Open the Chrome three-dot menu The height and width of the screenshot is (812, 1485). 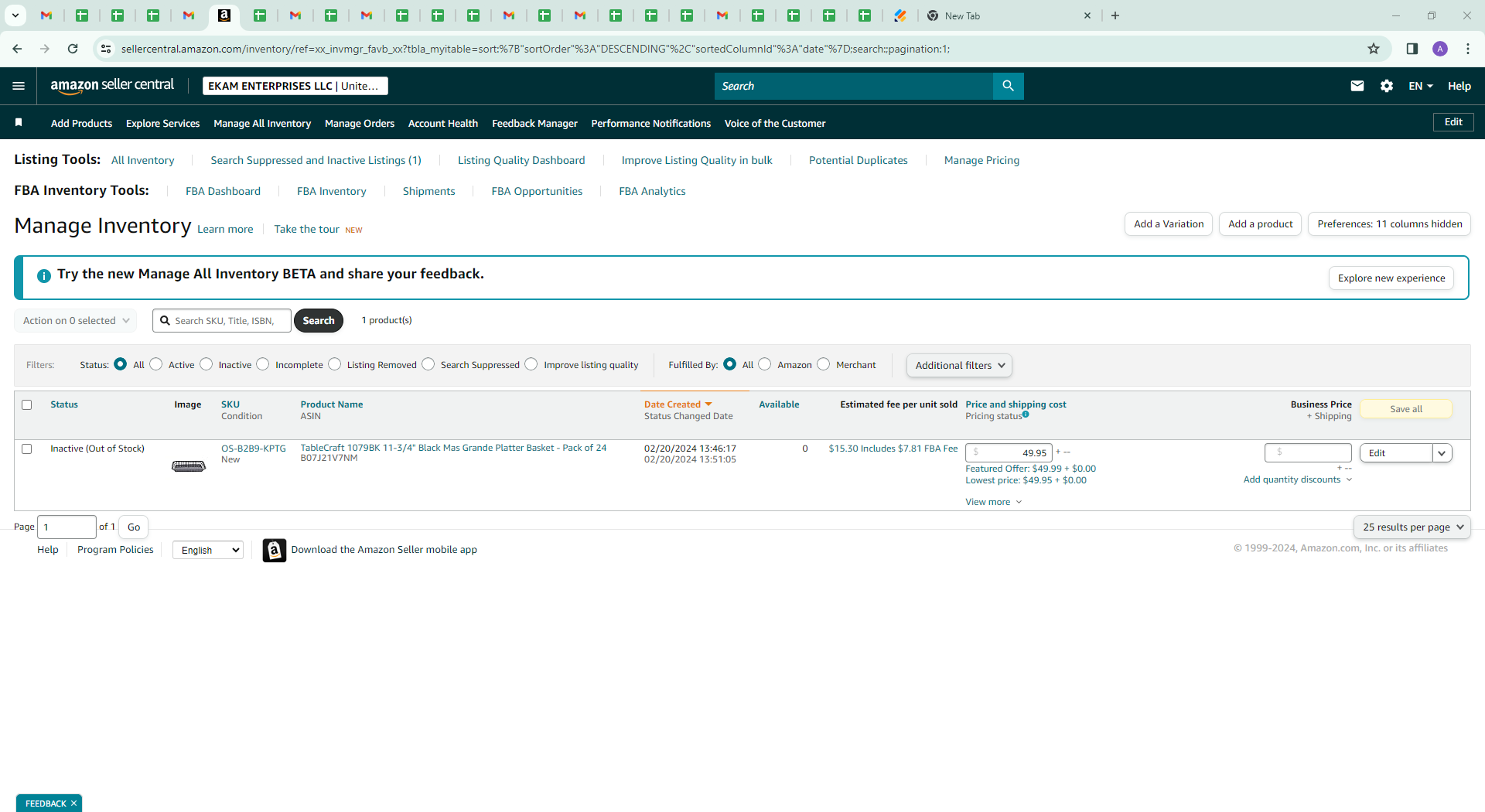[1468, 49]
